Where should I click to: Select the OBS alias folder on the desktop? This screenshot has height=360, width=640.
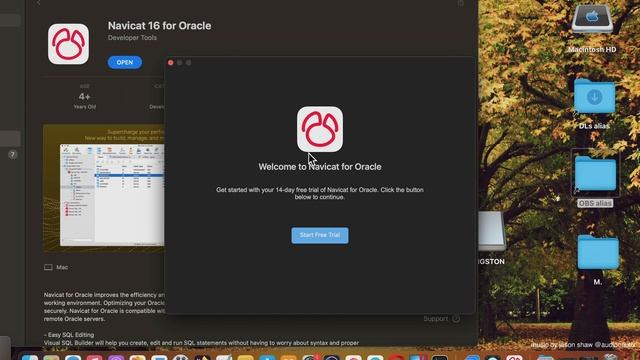point(595,173)
